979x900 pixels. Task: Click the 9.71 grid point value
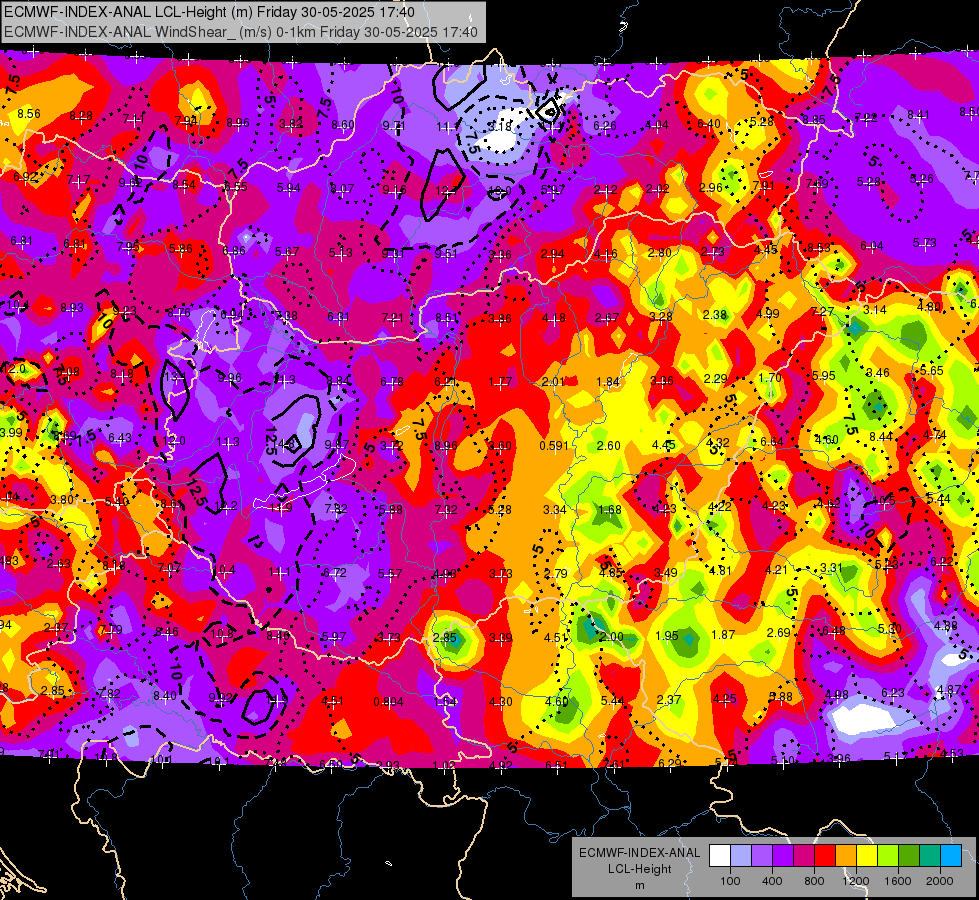coord(394,126)
